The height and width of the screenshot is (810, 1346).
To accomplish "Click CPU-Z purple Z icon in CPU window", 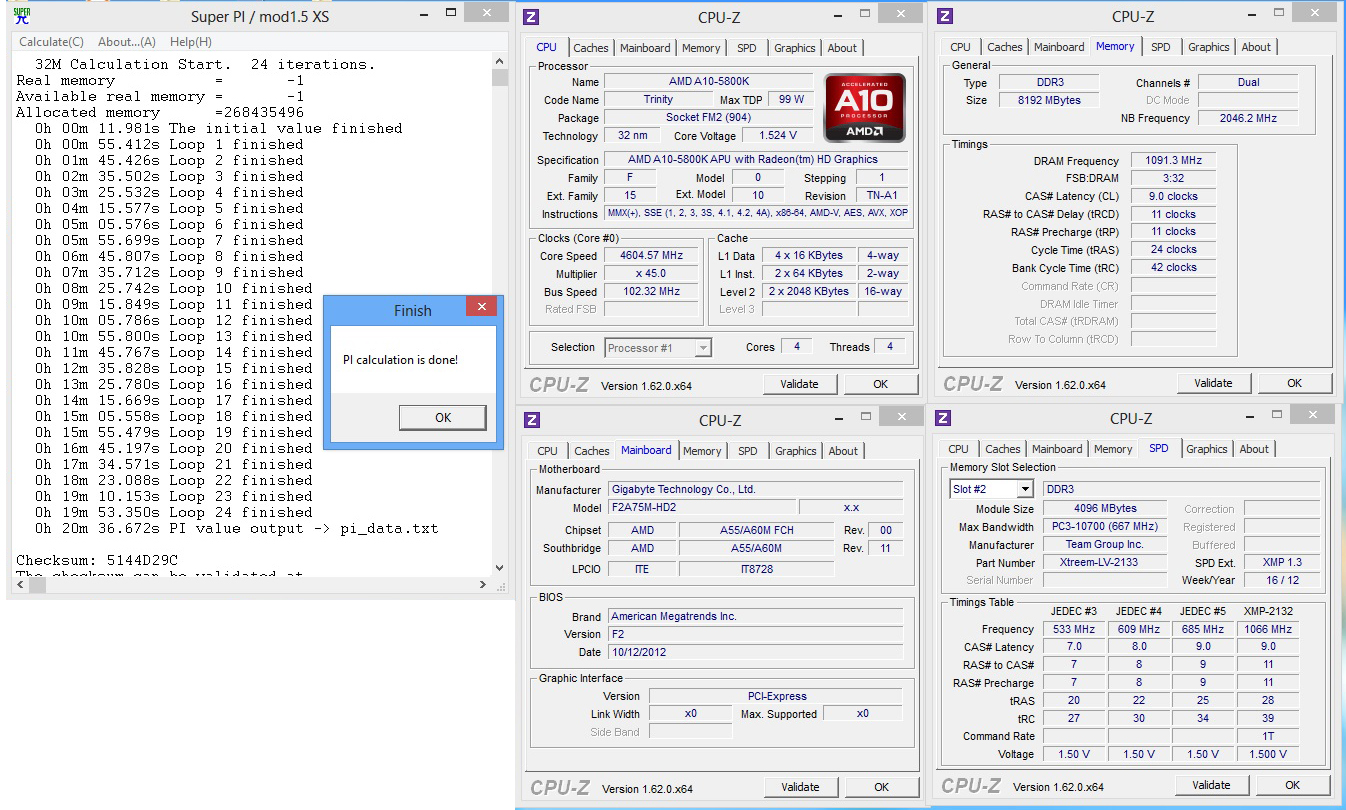I will (531, 16).
